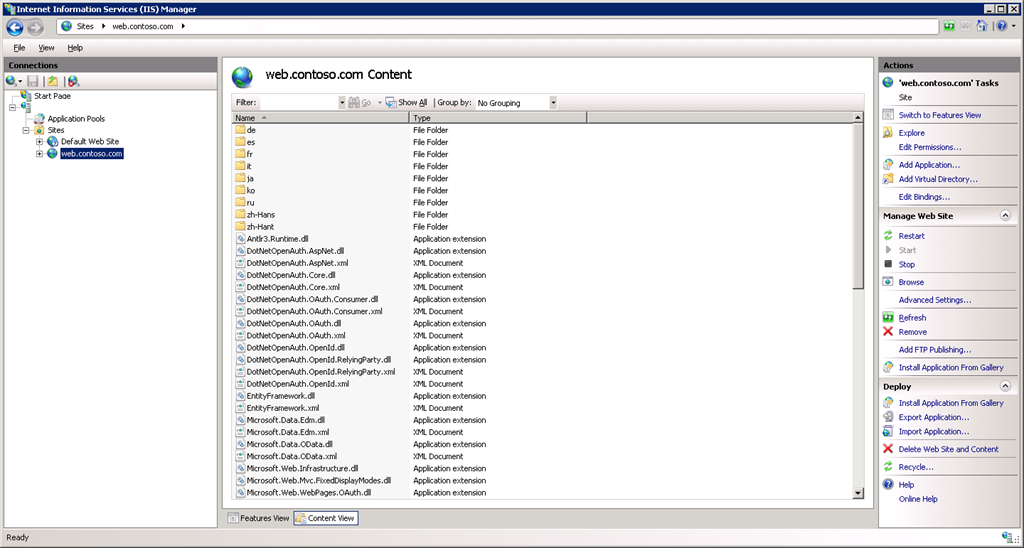Select the EntityFramework.dll file row
Screen dimensions: 1024x548
(x=543, y=396)
